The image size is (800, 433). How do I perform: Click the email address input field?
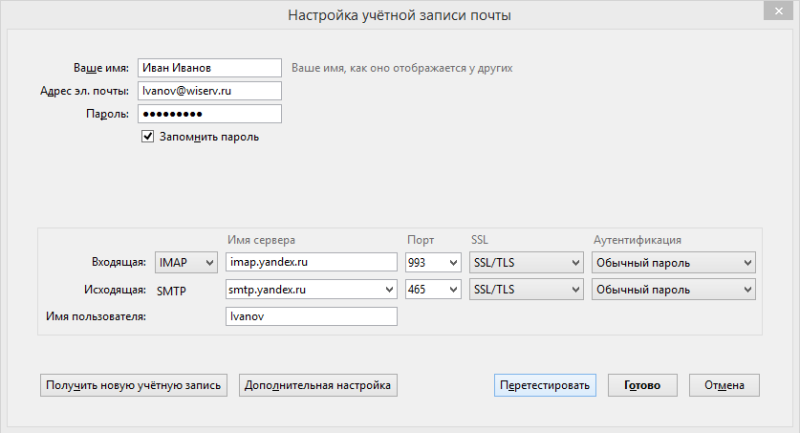[210, 91]
